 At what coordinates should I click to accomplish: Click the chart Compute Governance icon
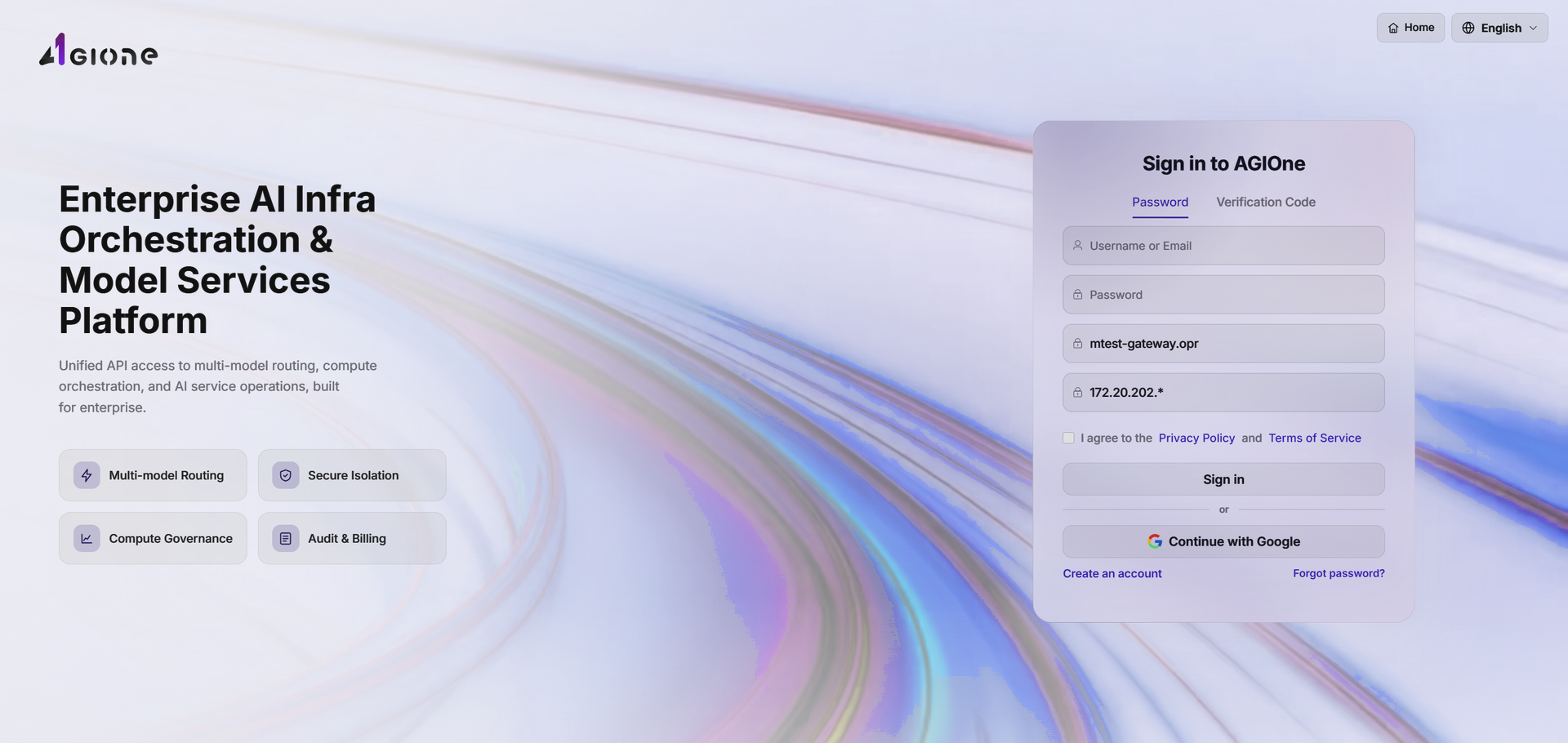pyautogui.click(x=87, y=538)
